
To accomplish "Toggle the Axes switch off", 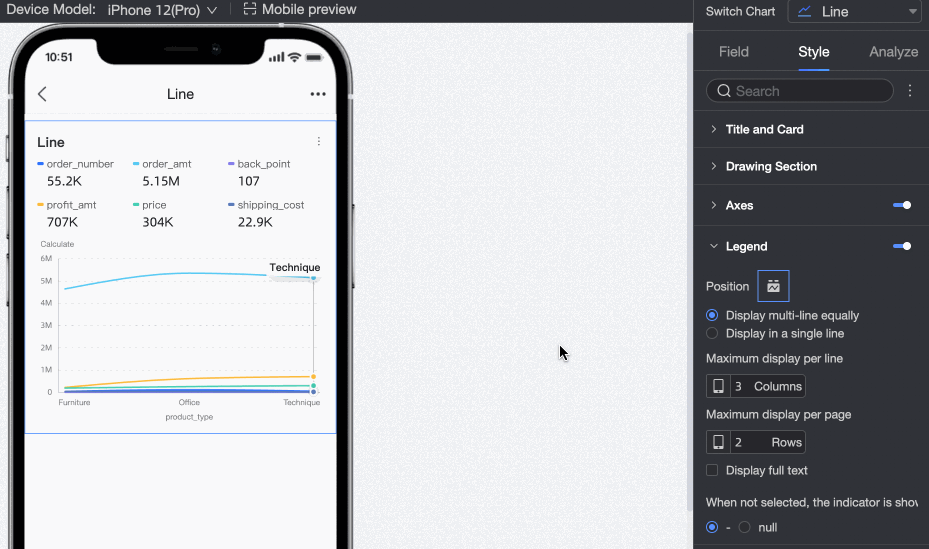I will [x=902, y=206].
